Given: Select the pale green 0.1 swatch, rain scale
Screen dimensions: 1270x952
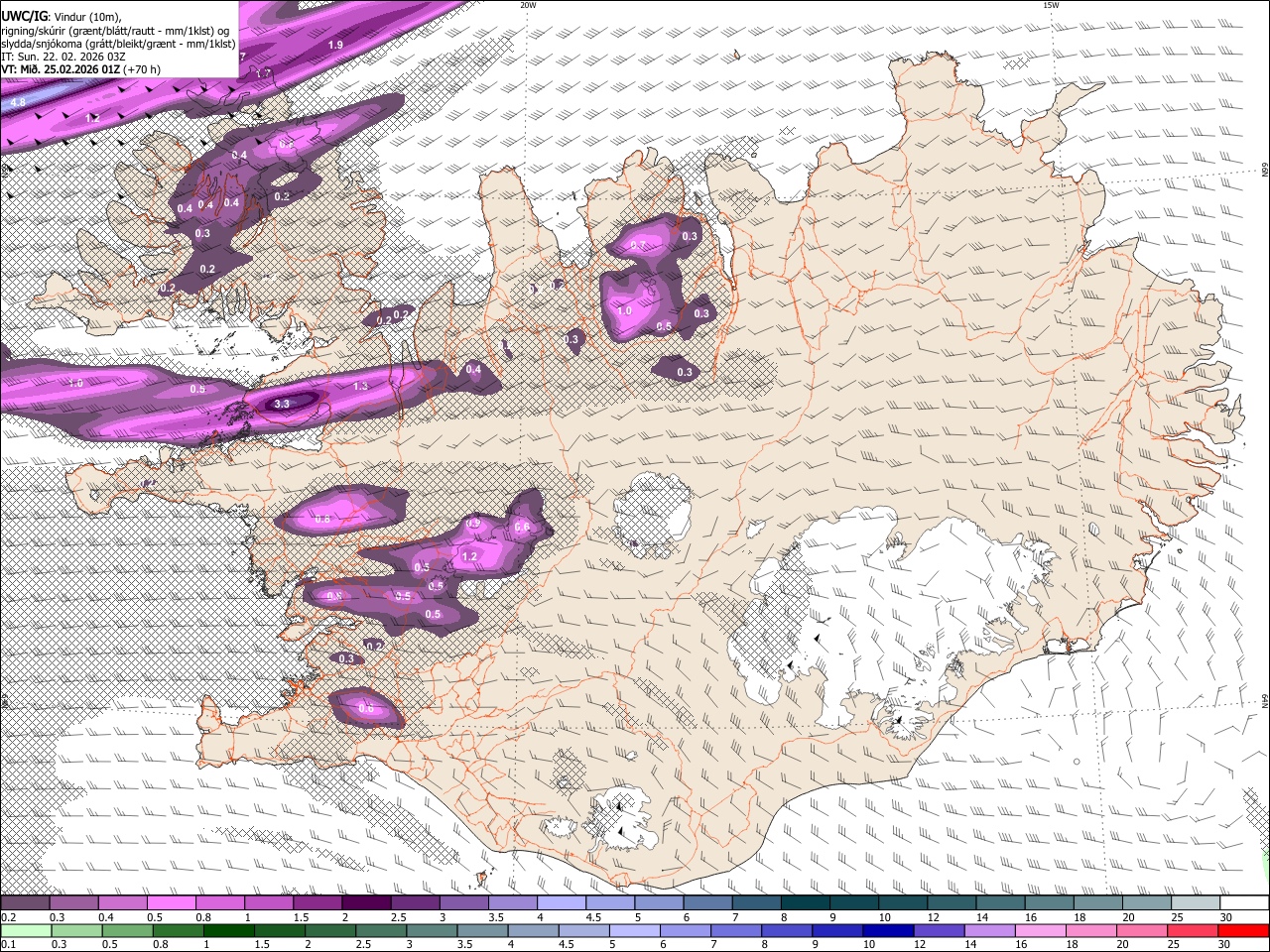Looking at the screenshot, I should (x=26, y=931).
